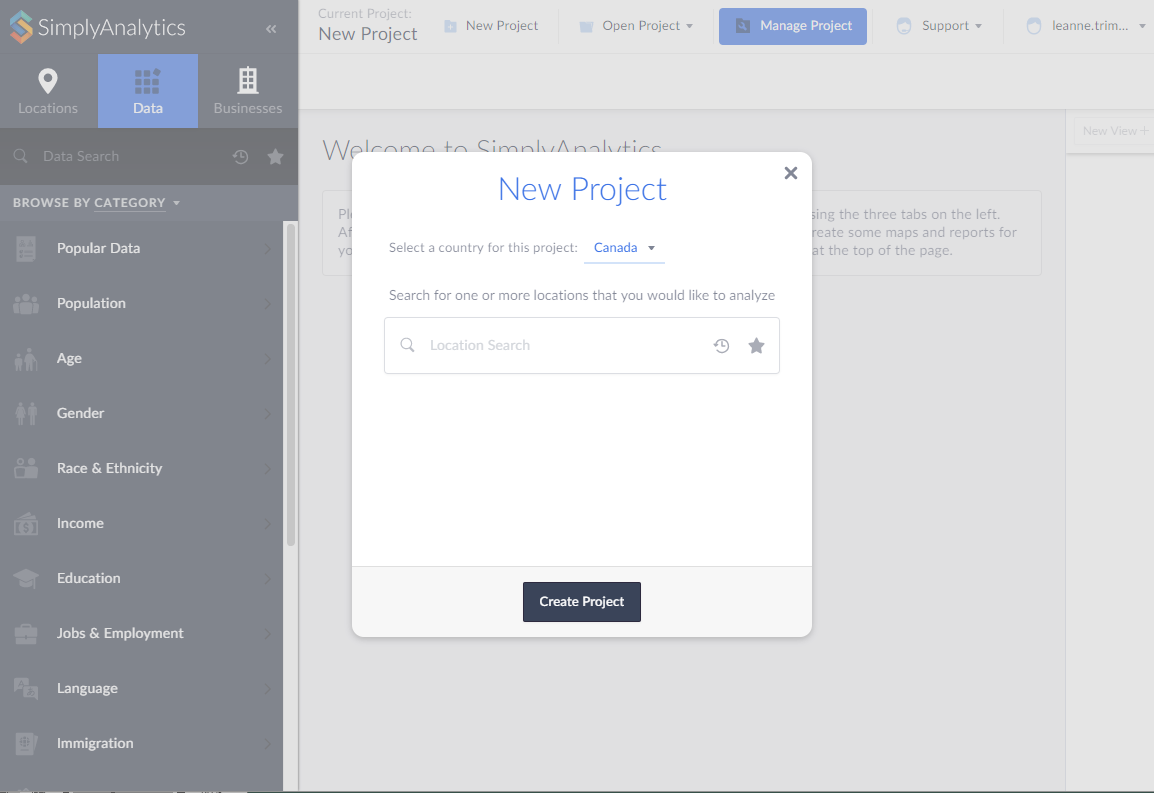
Task: Click the Manage Project button
Action: click(x=792, y=26)
